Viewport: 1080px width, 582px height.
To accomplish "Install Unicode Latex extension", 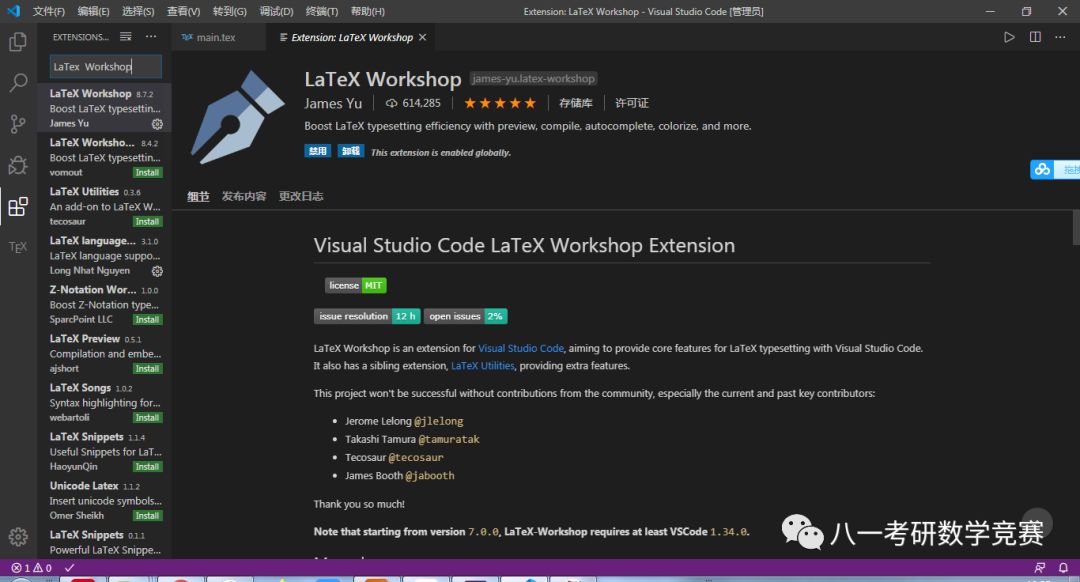I will pos(147,516).
